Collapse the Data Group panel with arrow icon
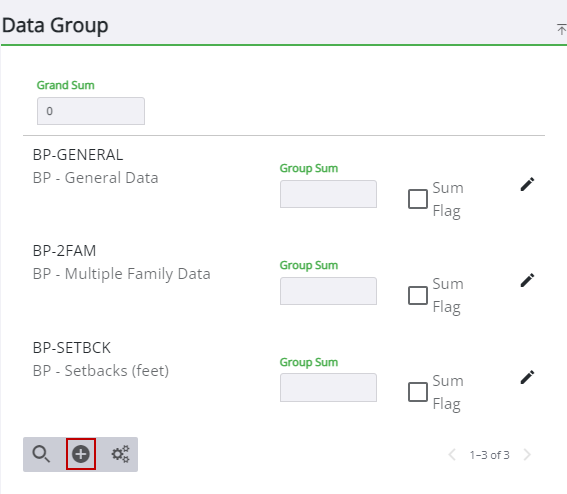This screenshot has height=494, width=567. [561, 29]
